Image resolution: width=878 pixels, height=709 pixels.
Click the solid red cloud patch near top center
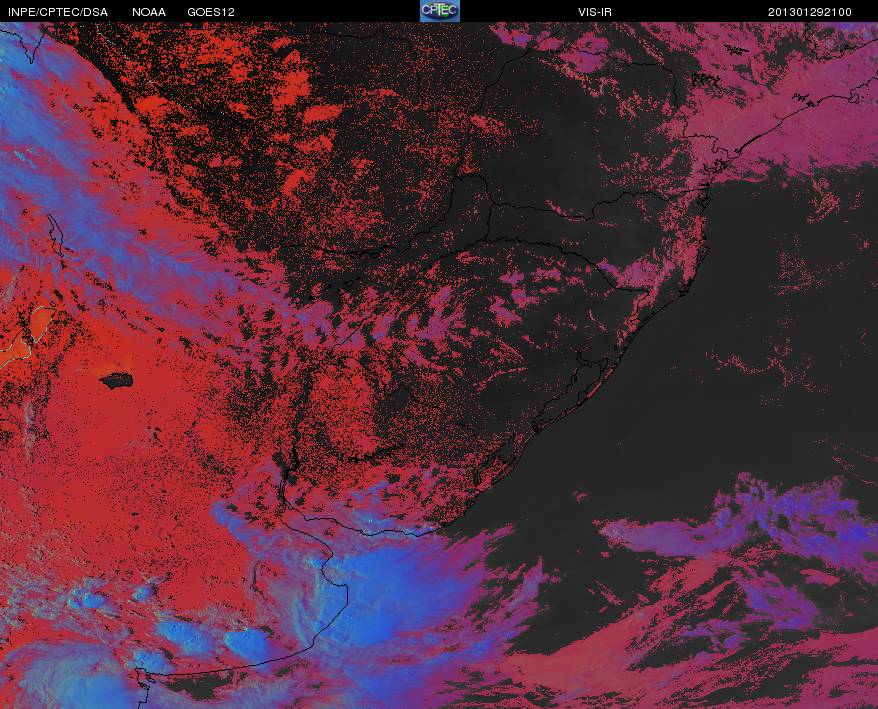(x=322, y=114)
